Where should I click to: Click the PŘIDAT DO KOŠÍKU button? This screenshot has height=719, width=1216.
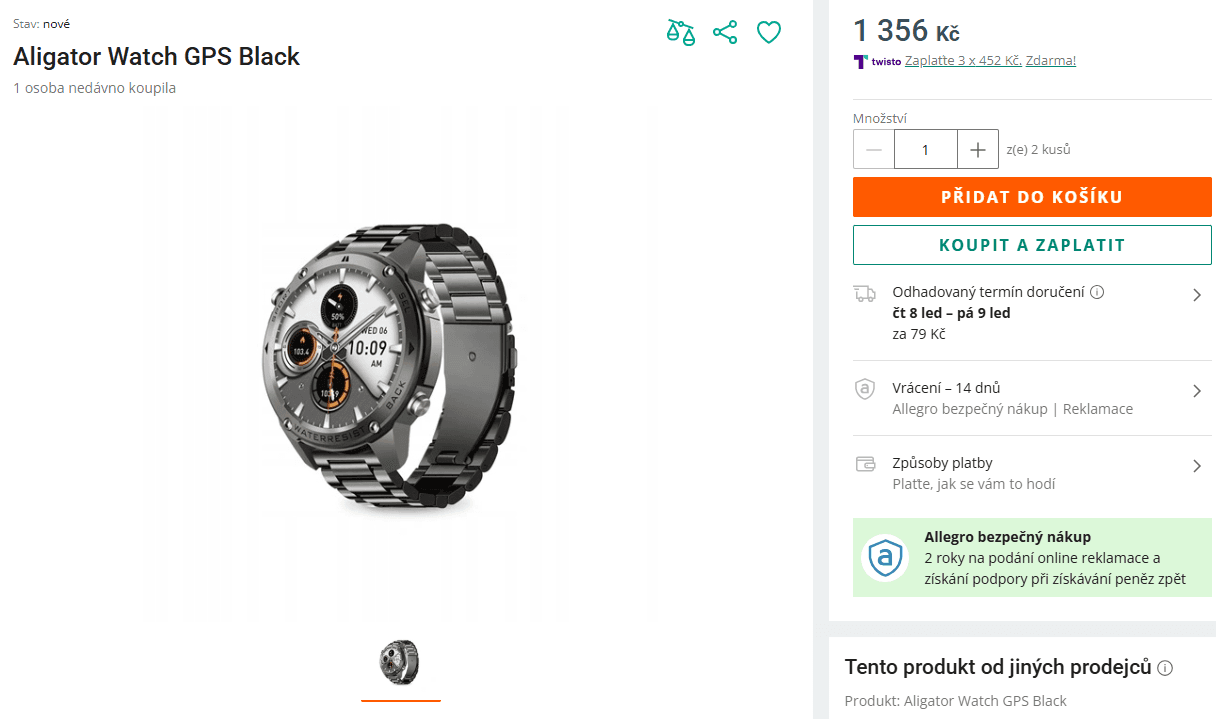point(1032,197)
